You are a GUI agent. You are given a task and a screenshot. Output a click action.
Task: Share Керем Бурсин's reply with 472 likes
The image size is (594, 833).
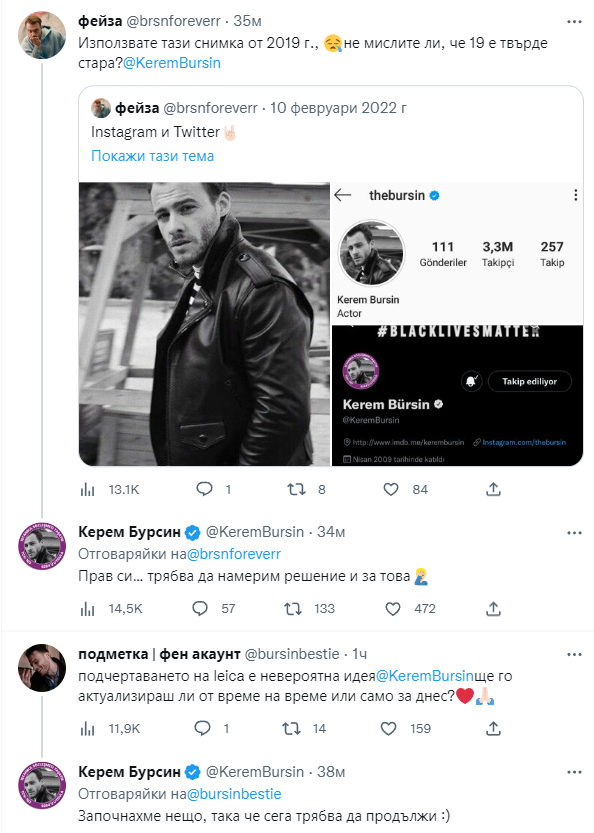[x=494, y=608]
